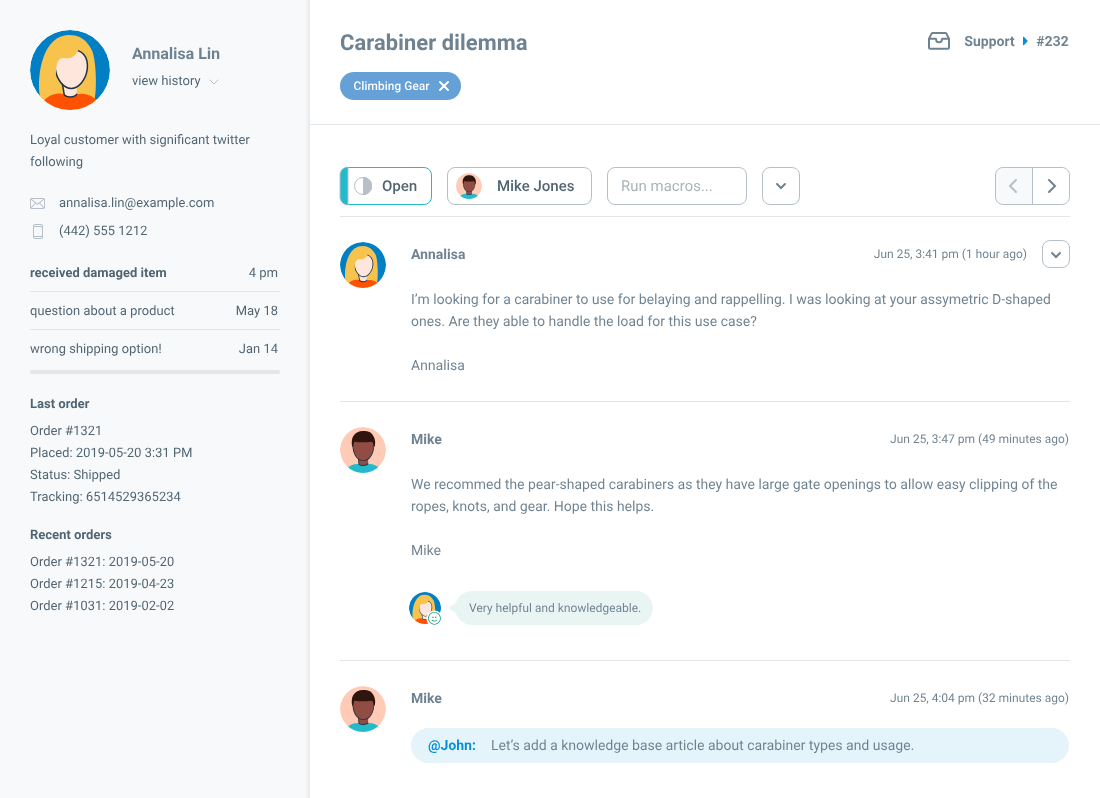Remove the Climbing Gear tag

445,86
